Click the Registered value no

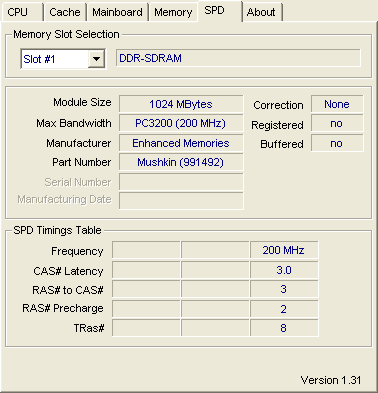tap(337, 124)
